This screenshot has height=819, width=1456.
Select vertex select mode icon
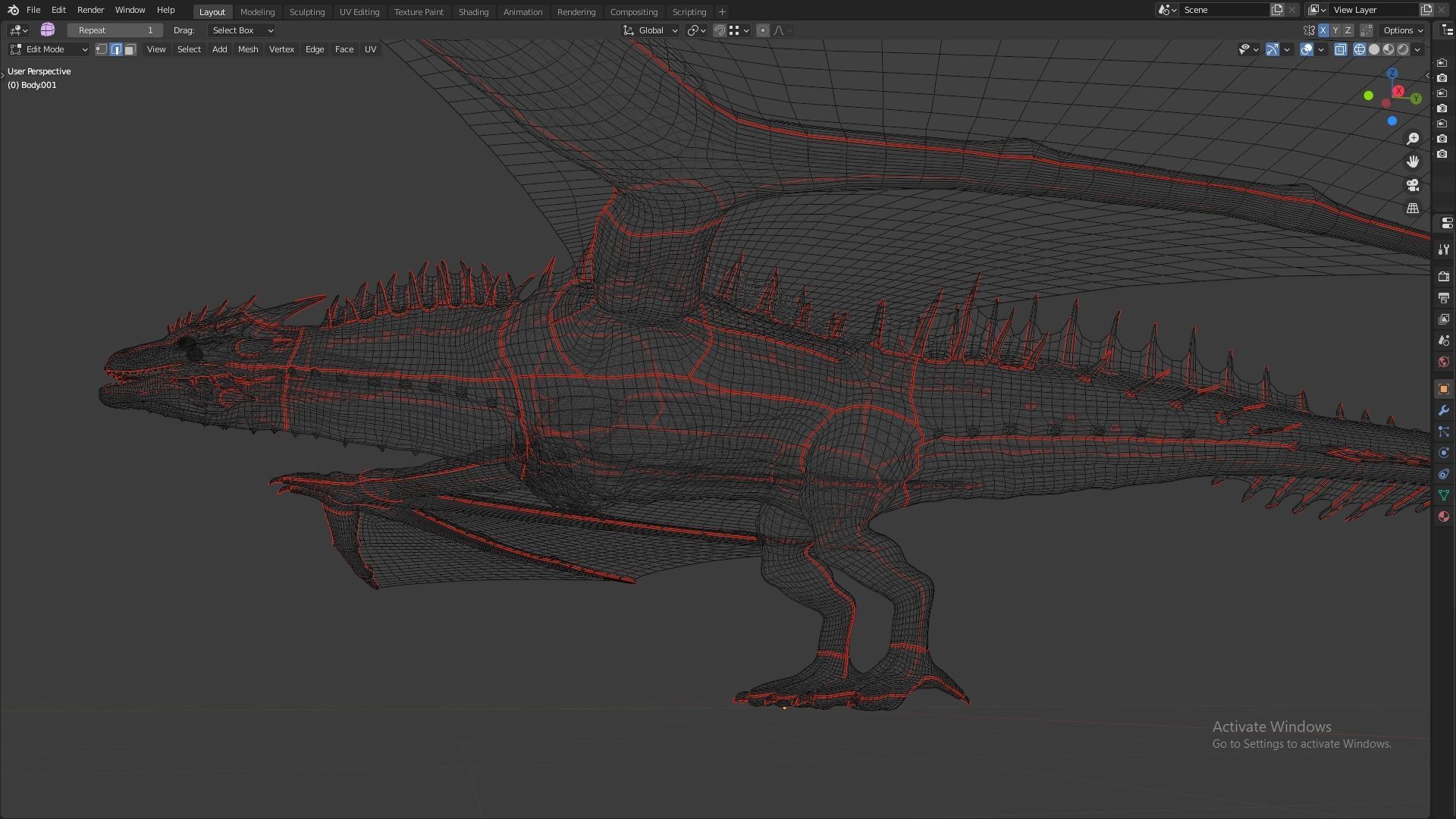coord(102,49)
